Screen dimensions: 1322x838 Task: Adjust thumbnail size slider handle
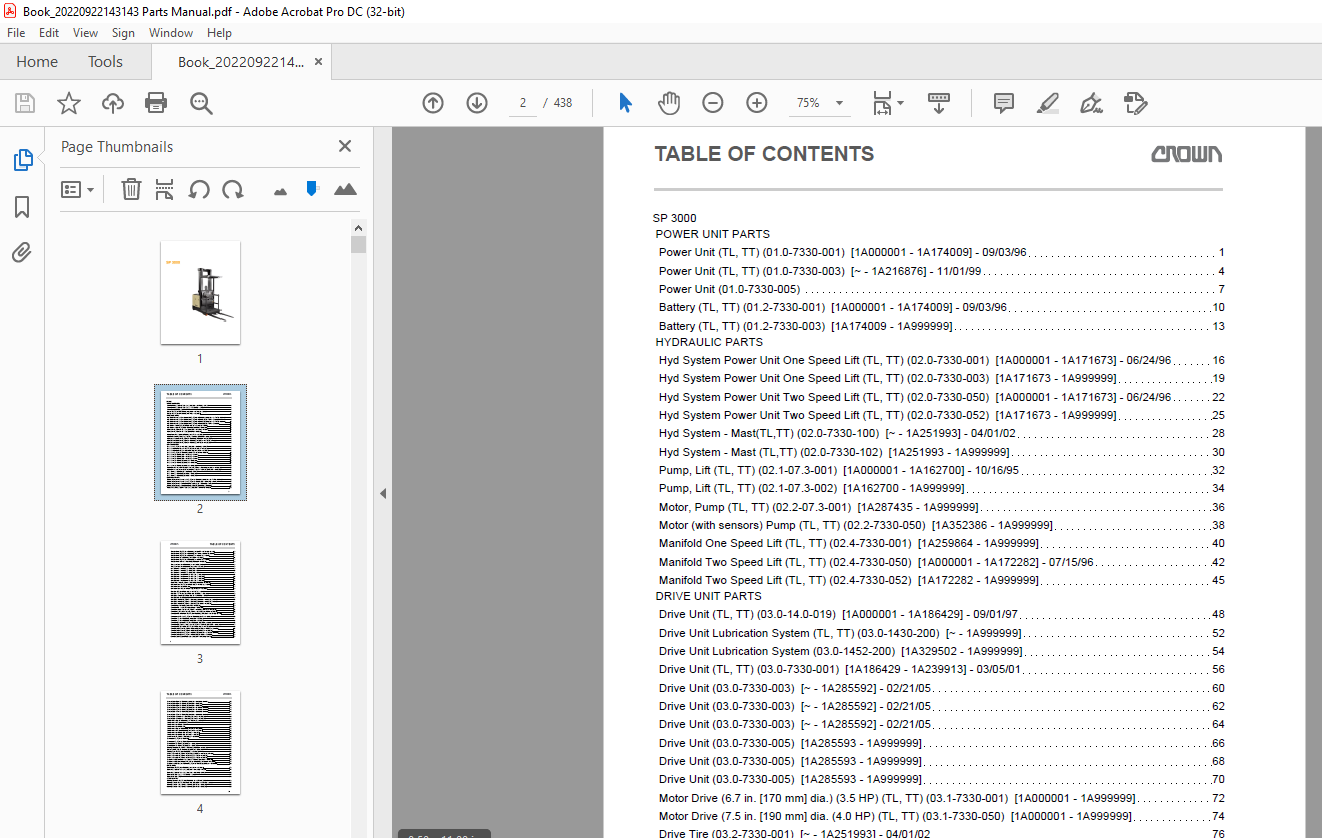click(x=312, y=188)
